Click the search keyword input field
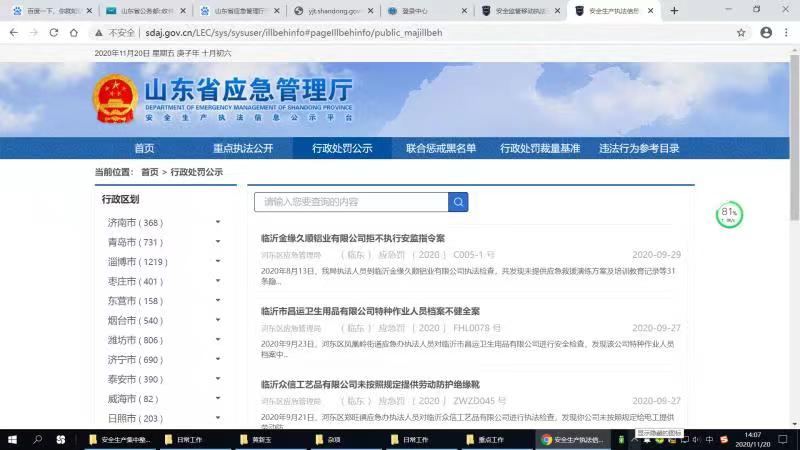This screenshot has width=800, height=450. tap(351, 202)
